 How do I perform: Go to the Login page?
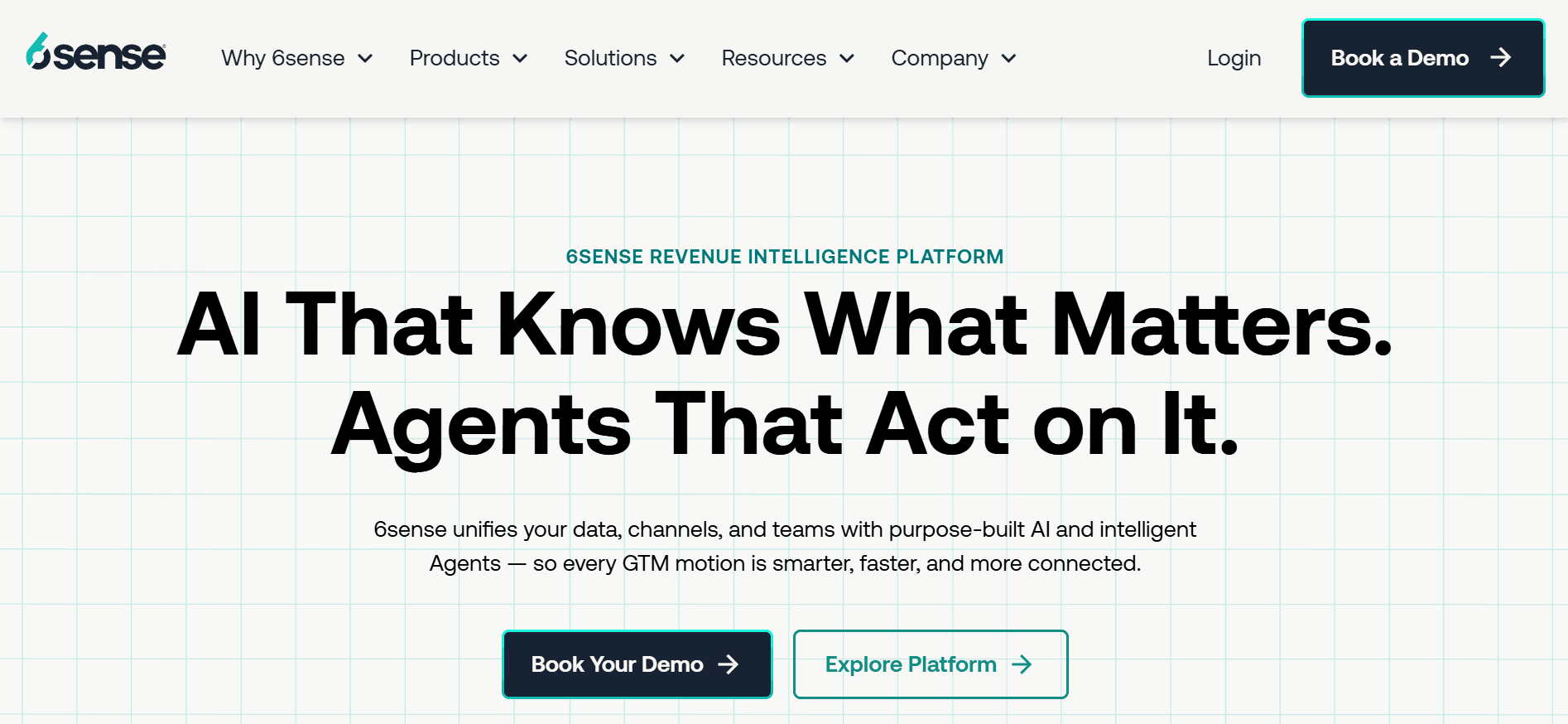[x=1234, y=58]
